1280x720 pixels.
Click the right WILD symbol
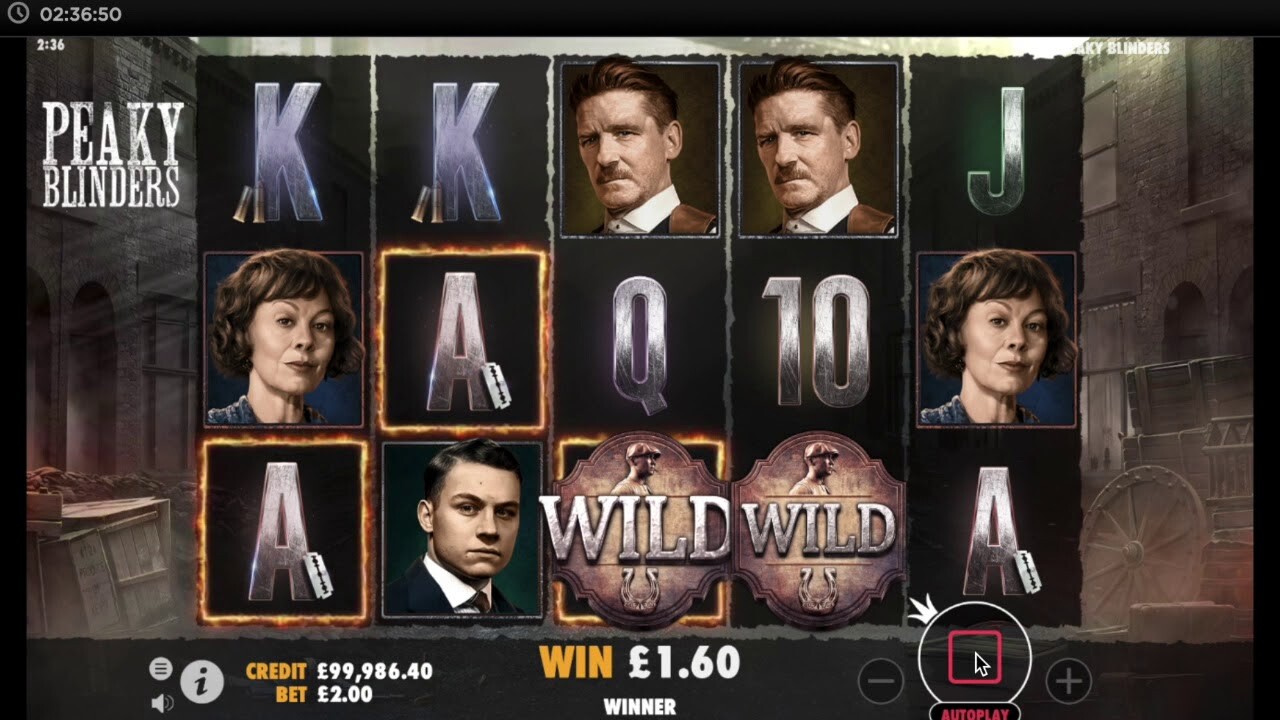pos(819,529)
